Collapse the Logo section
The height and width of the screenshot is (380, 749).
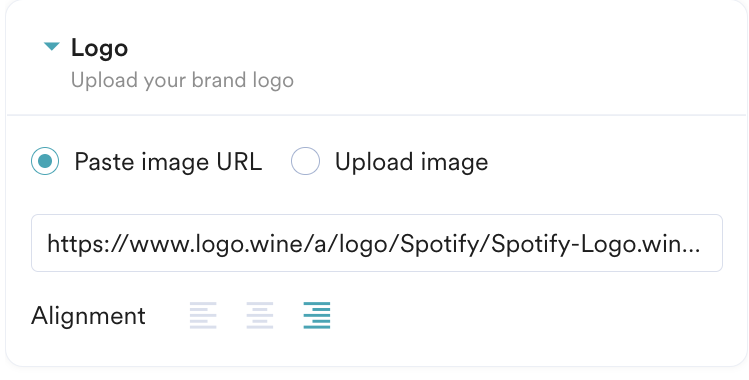coord(52,46)
